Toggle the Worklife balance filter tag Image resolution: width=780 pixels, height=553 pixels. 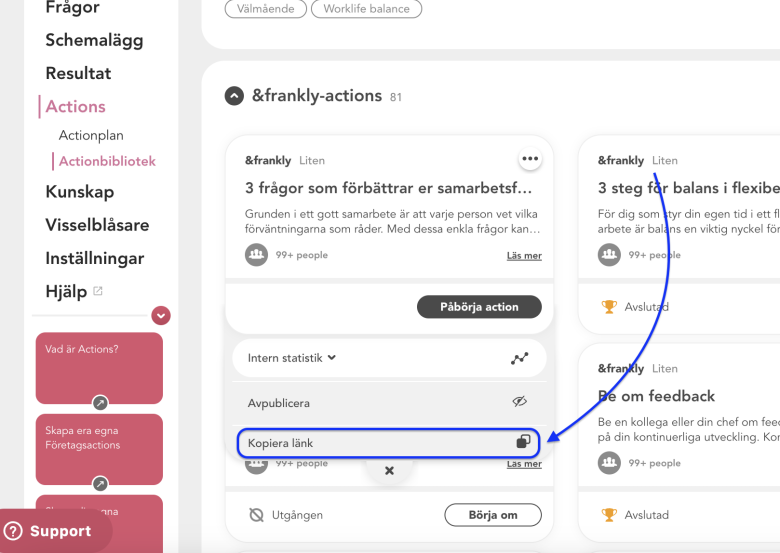click(x=367, y=9)
